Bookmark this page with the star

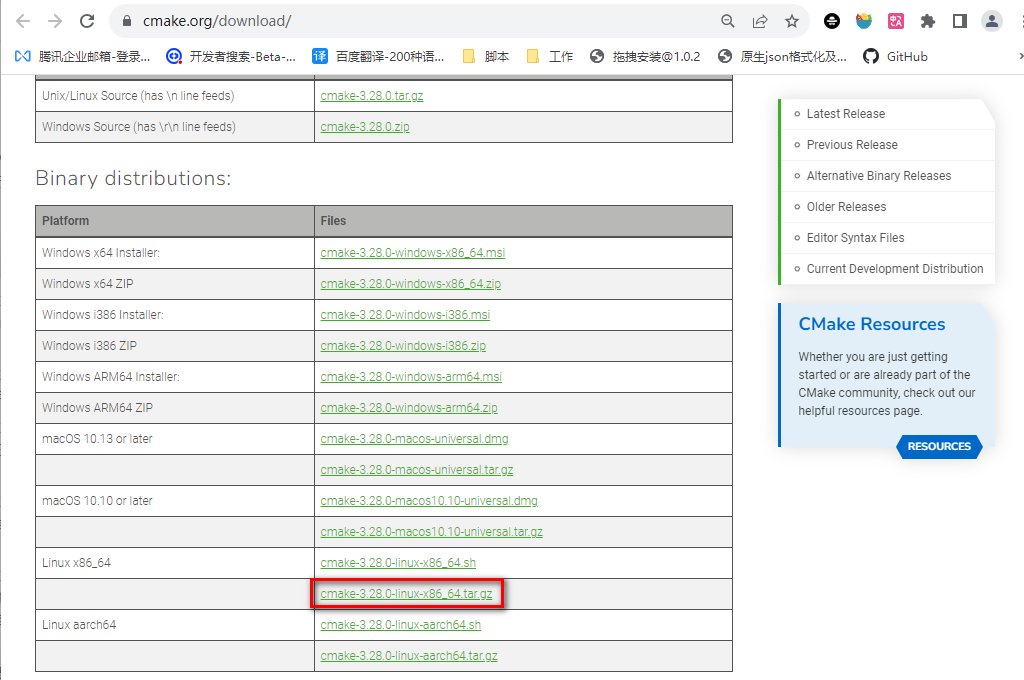[792, 21]
